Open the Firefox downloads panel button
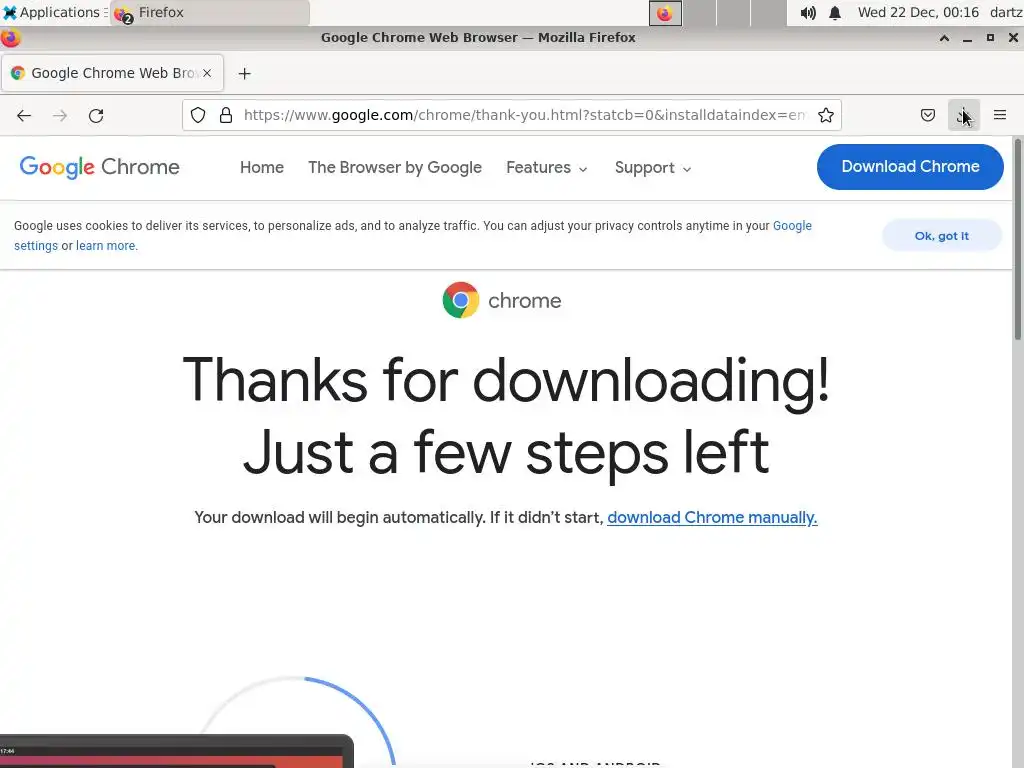The width and height of the screenshot is (1024, 768). (x=963, y=116)
